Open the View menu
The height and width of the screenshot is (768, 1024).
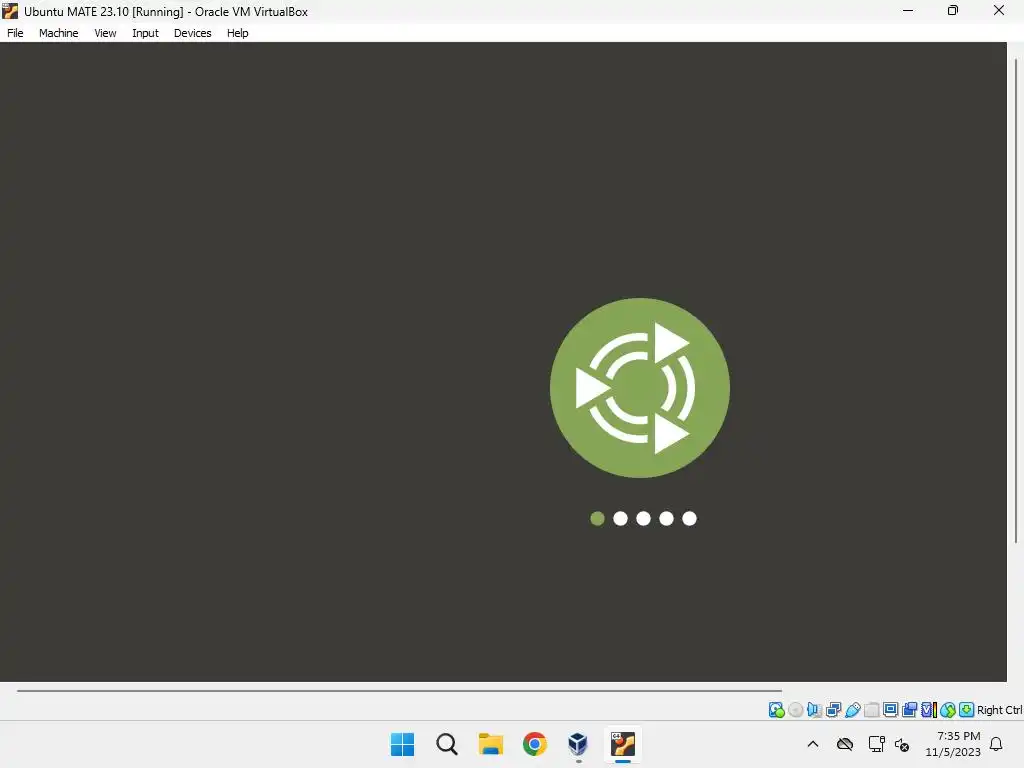point(105,33)
